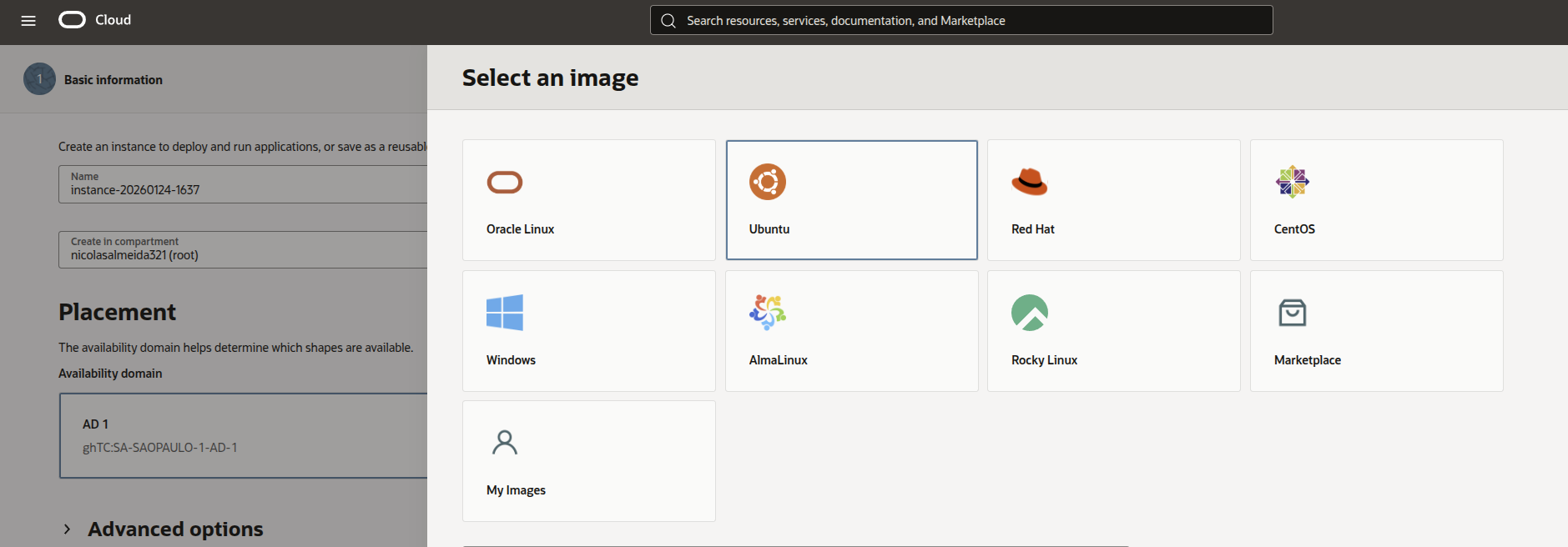This screenshot has height=547, width=1568.
Task: Click the Cloud text in header
Action: tap(113, 20)
